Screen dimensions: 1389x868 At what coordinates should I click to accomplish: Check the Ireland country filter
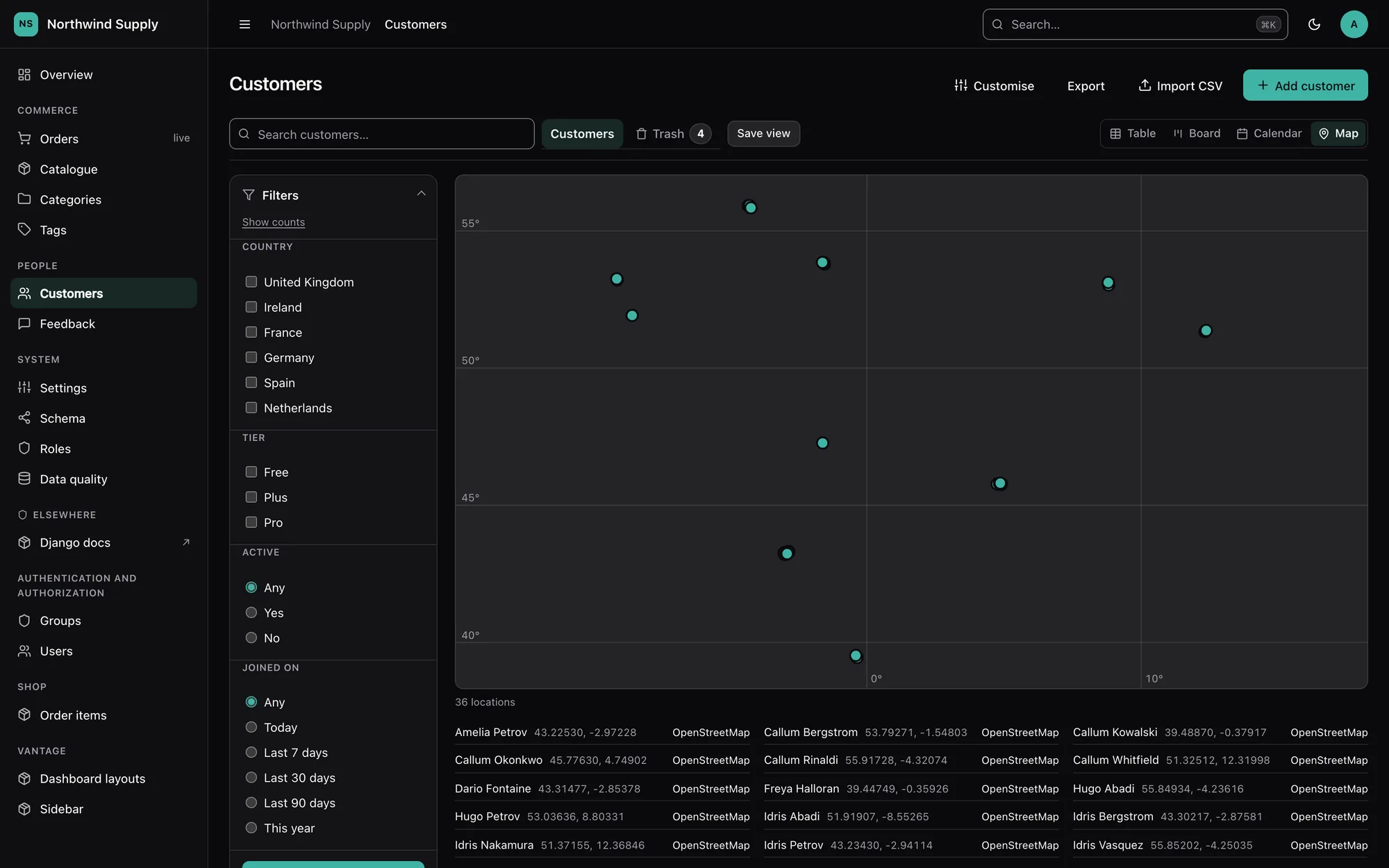coord(251,307)
